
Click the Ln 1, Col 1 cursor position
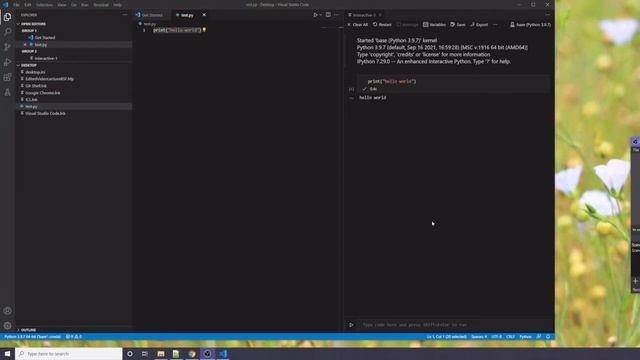point(447,337)
